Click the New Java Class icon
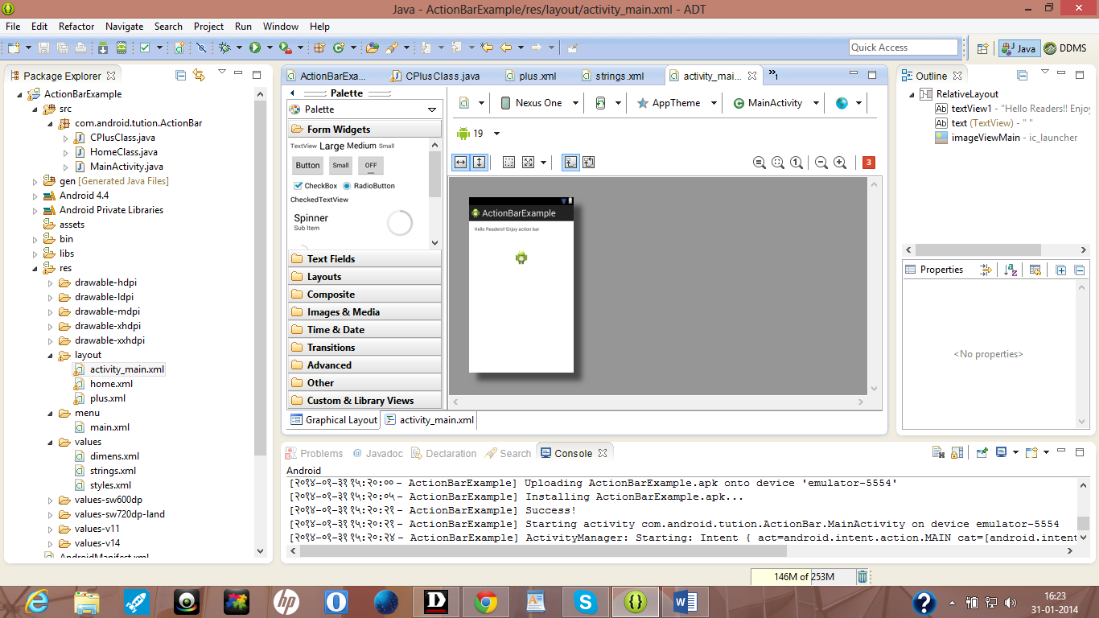 pyautogui.click(x=339, y=48)
